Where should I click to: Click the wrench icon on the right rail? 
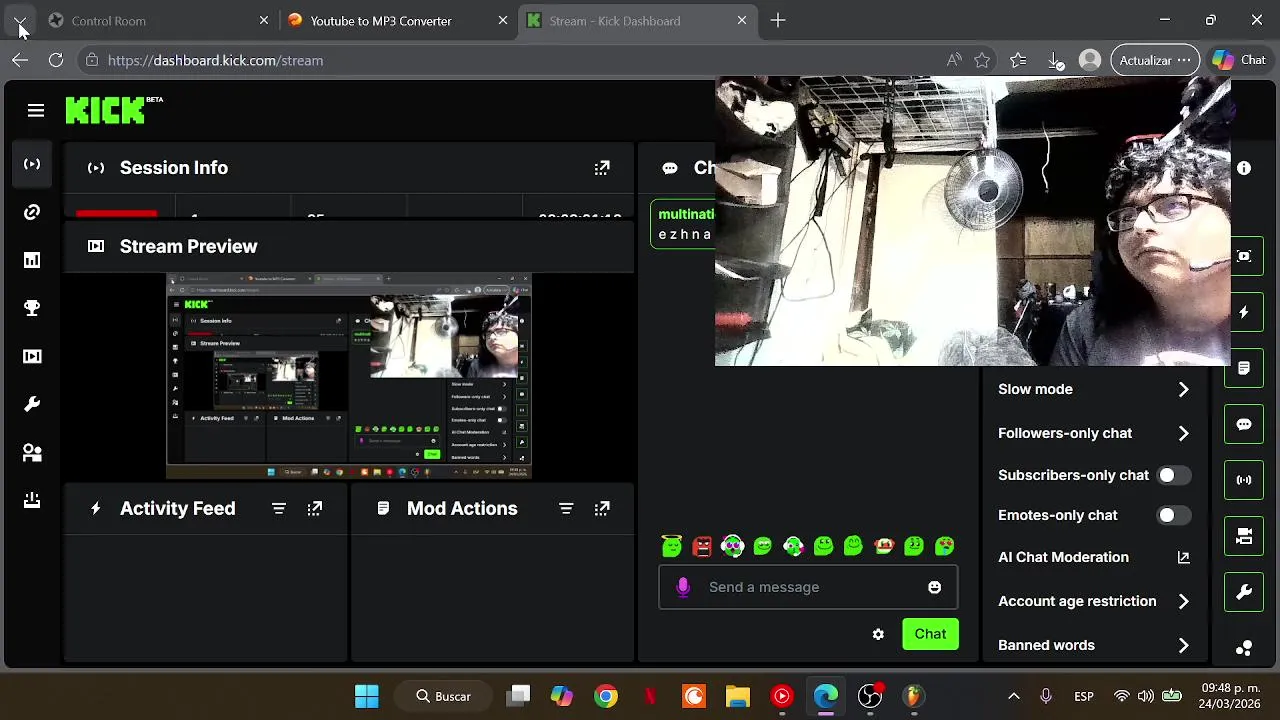coord(1244,593)
